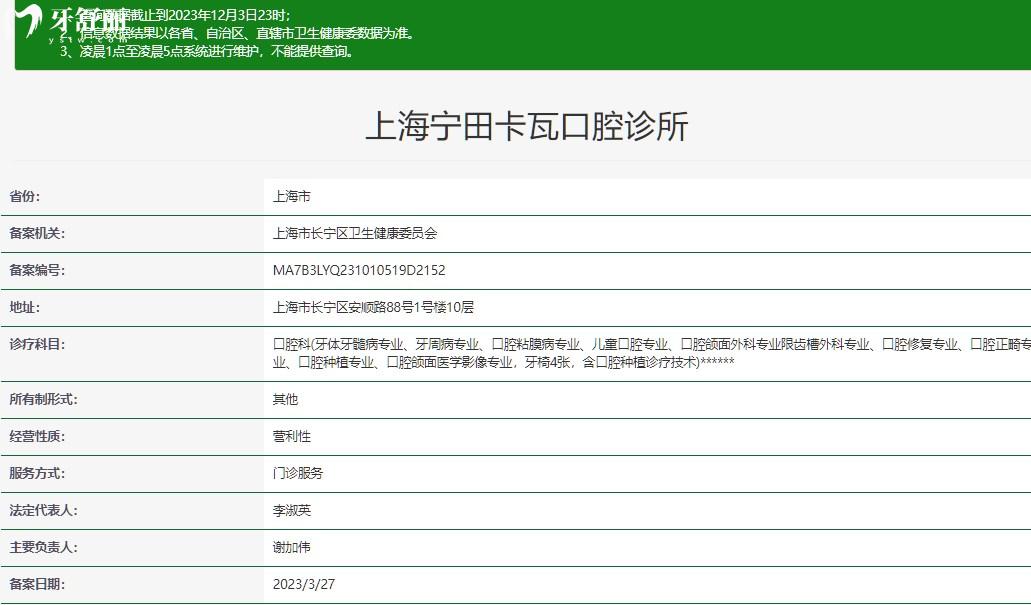Click the notice line mentioning 2023年12月3日23时
The image size is (1031, 605).
176,15
